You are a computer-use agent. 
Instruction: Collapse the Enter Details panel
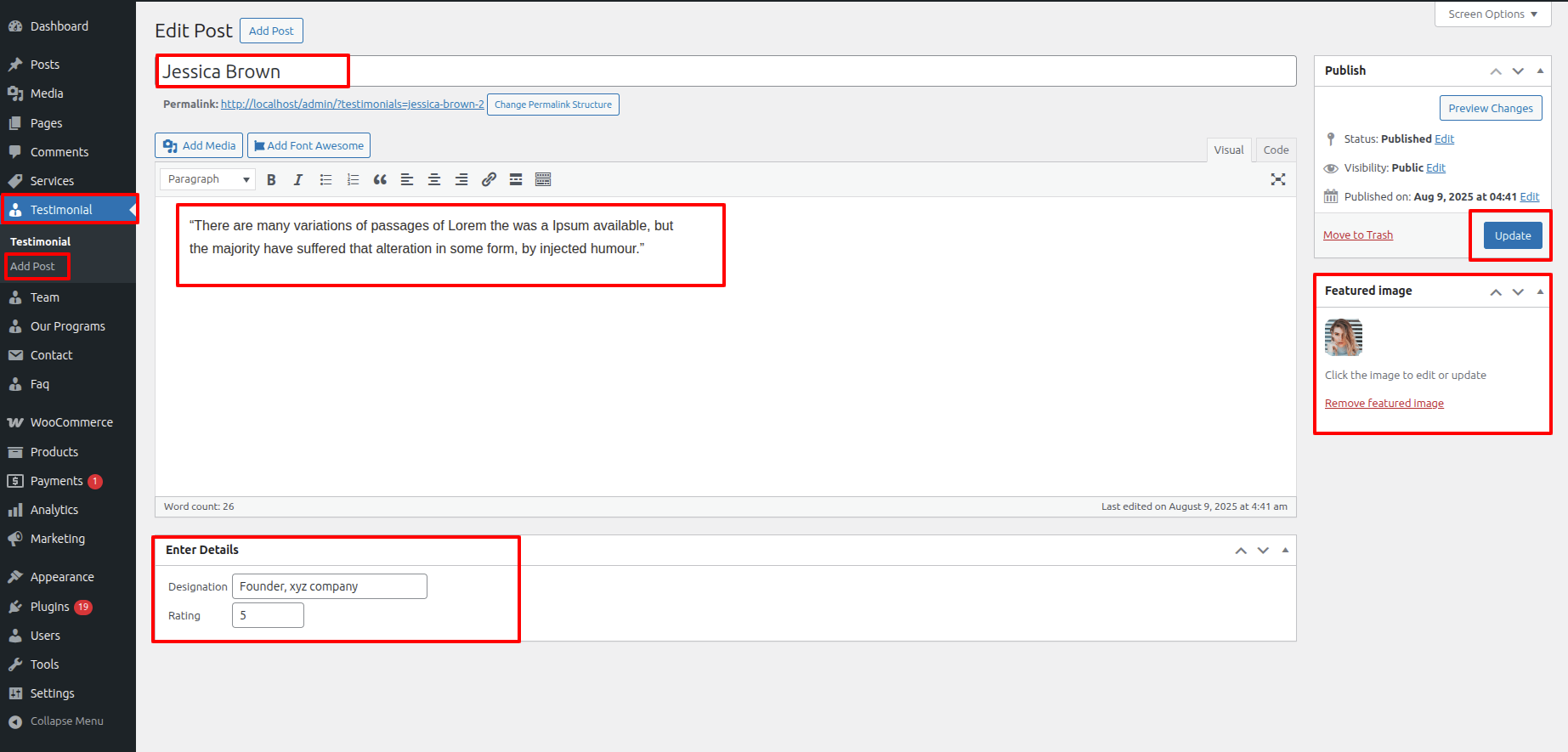1285,551
